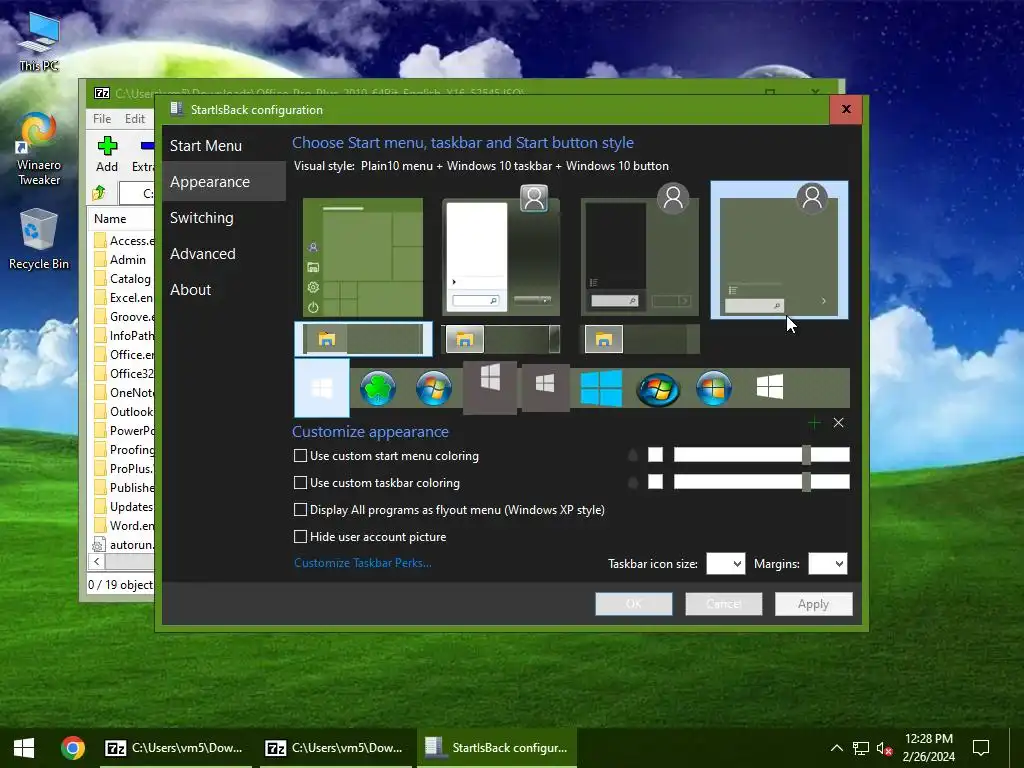Image resolution: width=1024 pixels, height=768 pixels.
Task: Show hidden tray icons chevron
Action: (837, 748)
